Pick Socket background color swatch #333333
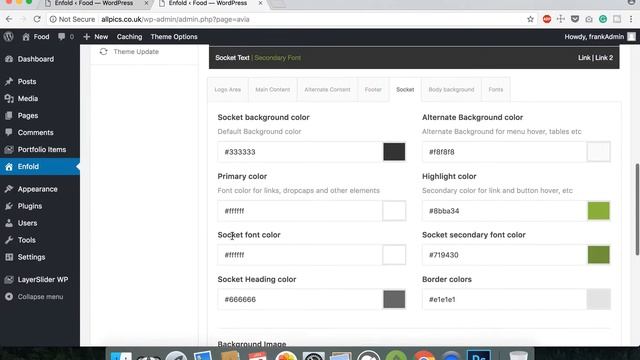 coord(394,152)
